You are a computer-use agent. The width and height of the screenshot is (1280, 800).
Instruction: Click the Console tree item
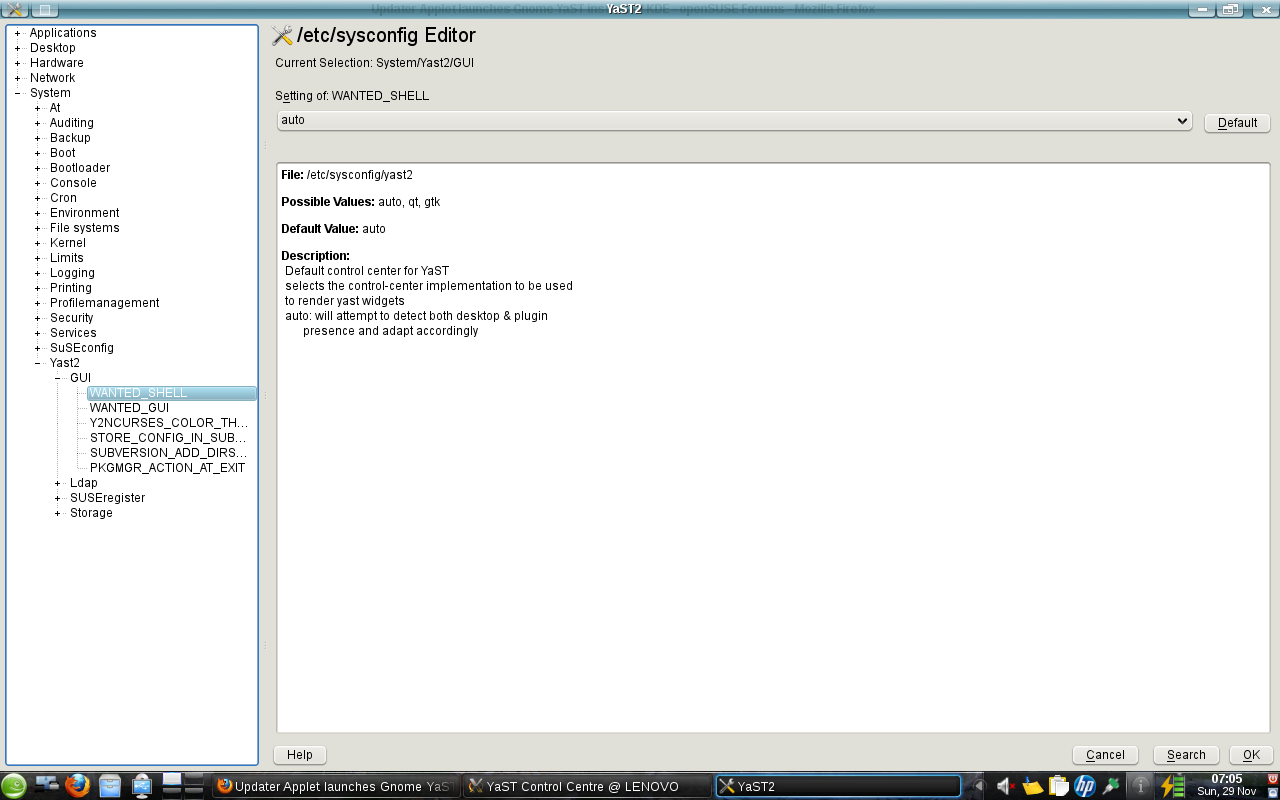click(73, 183)
